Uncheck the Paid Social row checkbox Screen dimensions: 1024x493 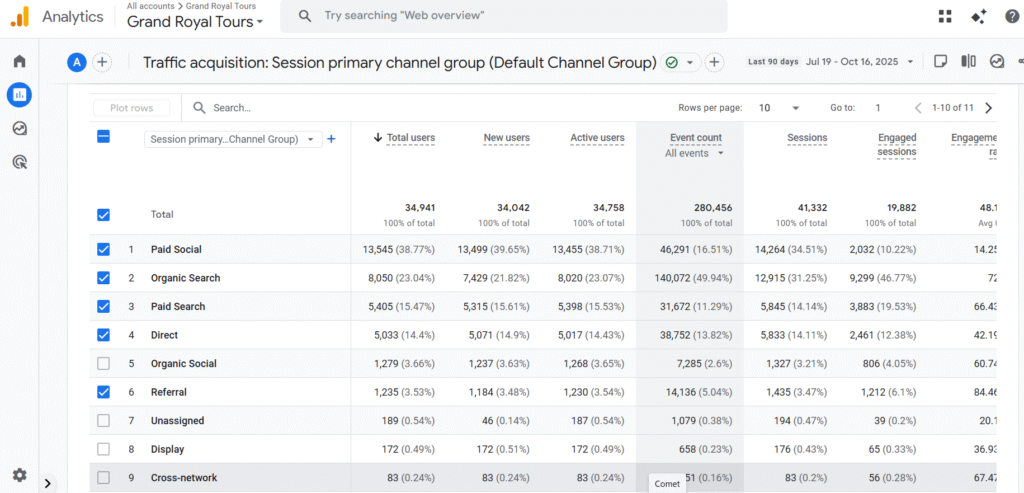click(103, 249)
